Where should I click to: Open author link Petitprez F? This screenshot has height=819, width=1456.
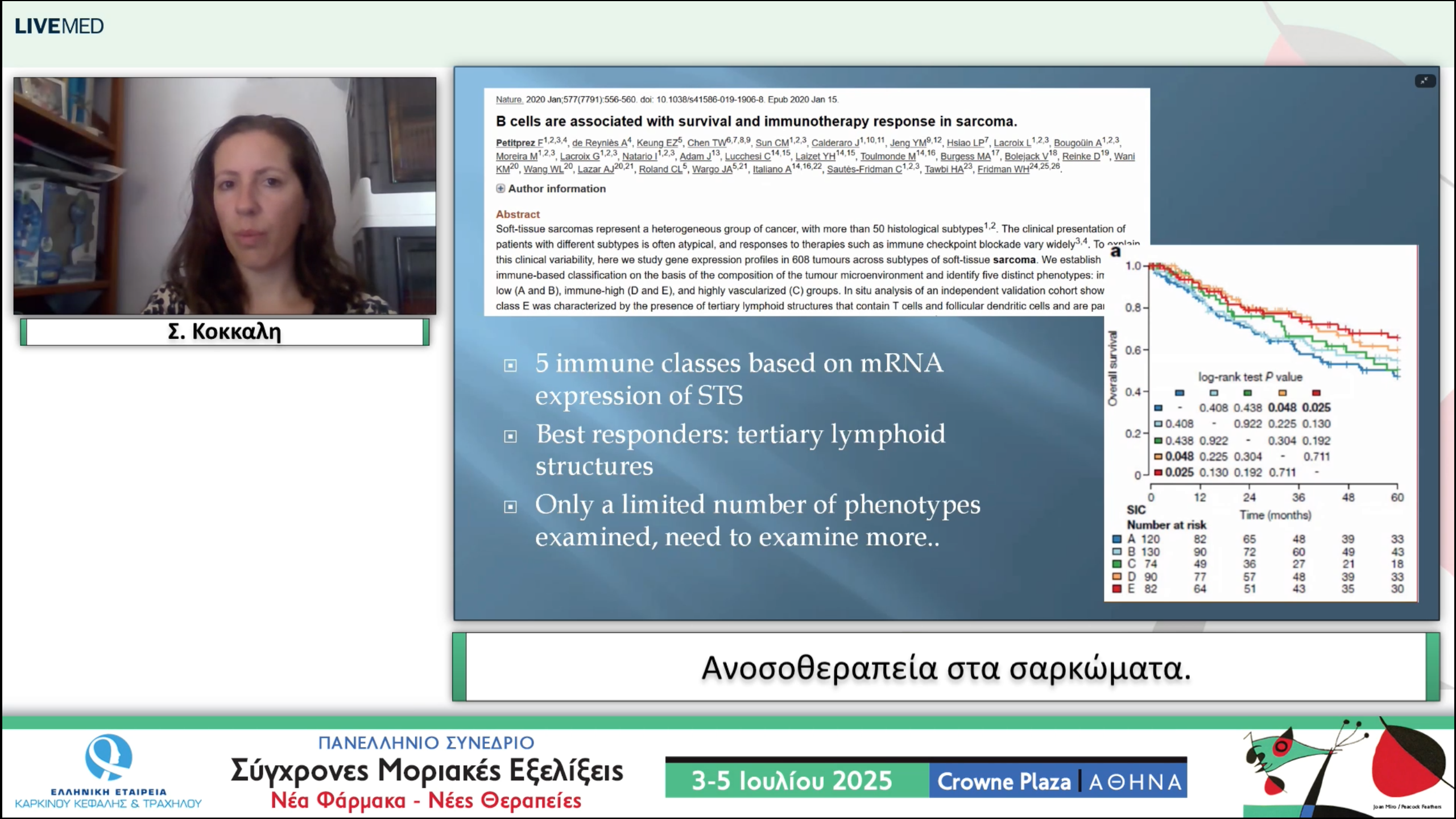(x=519, y=143)
